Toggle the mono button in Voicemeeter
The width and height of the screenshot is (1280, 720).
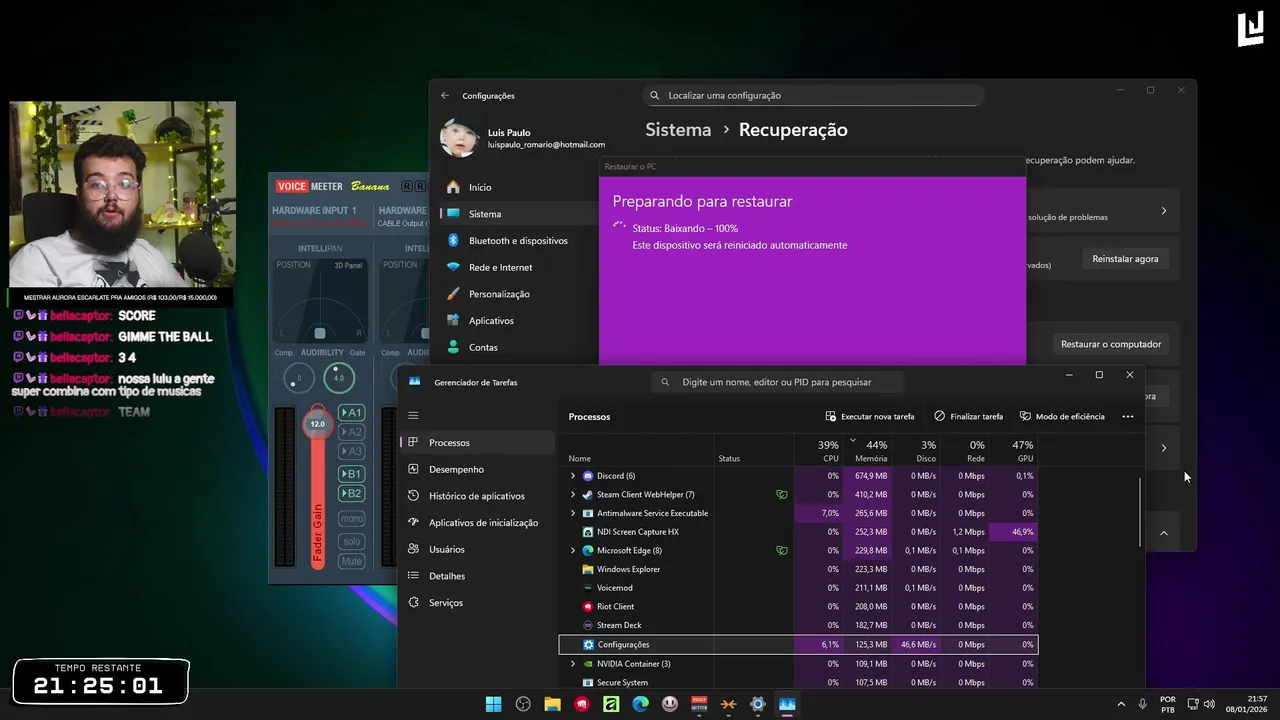(x=351, y=519)
